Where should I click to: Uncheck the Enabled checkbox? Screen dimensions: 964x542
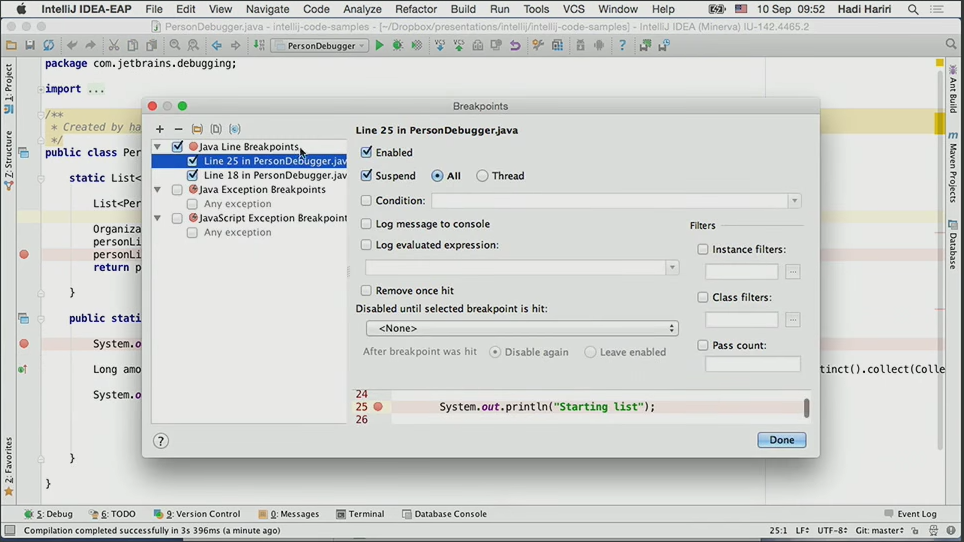[x=366, y=152]
